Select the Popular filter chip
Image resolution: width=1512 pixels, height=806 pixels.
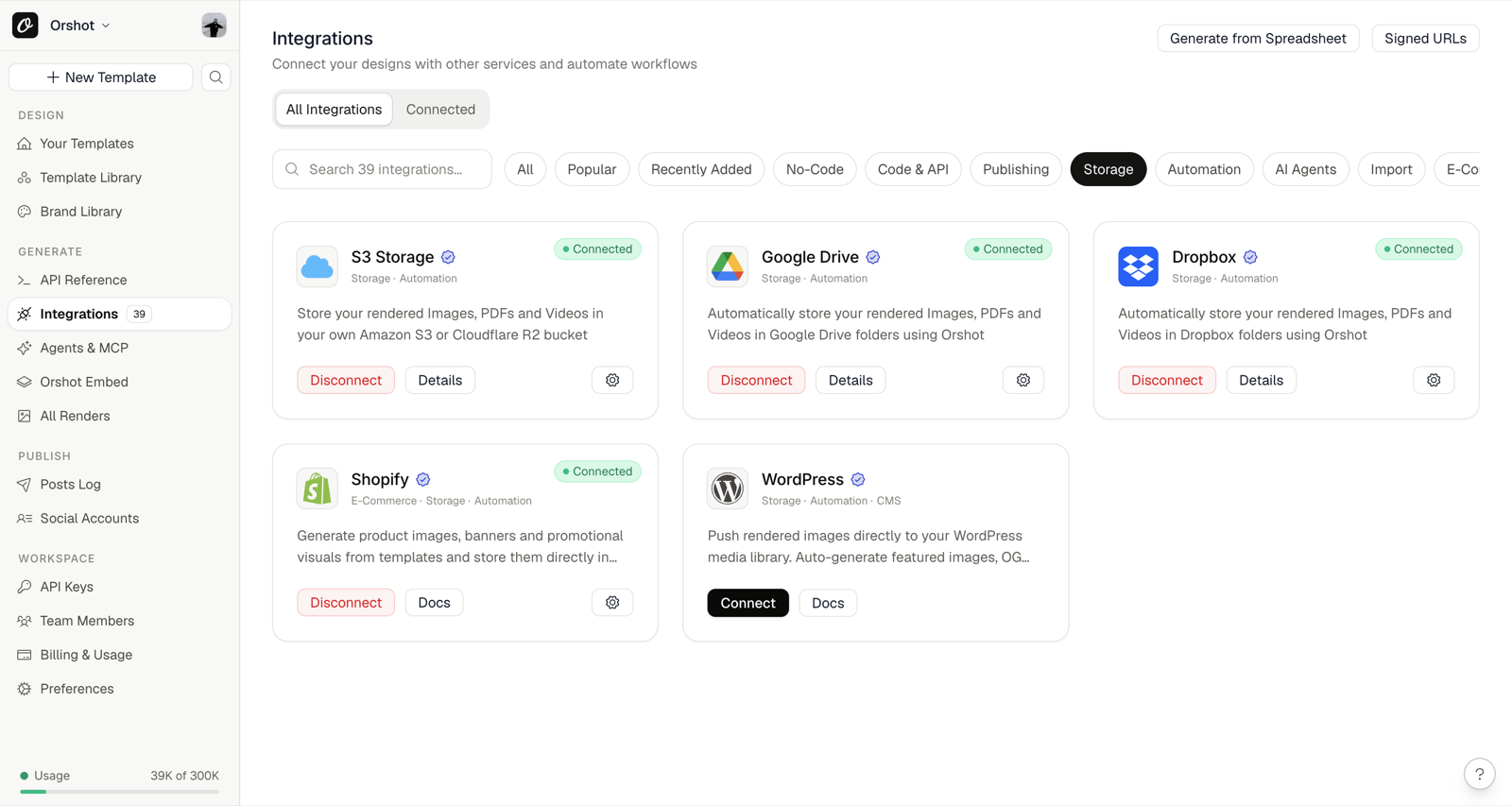point(592,169)
